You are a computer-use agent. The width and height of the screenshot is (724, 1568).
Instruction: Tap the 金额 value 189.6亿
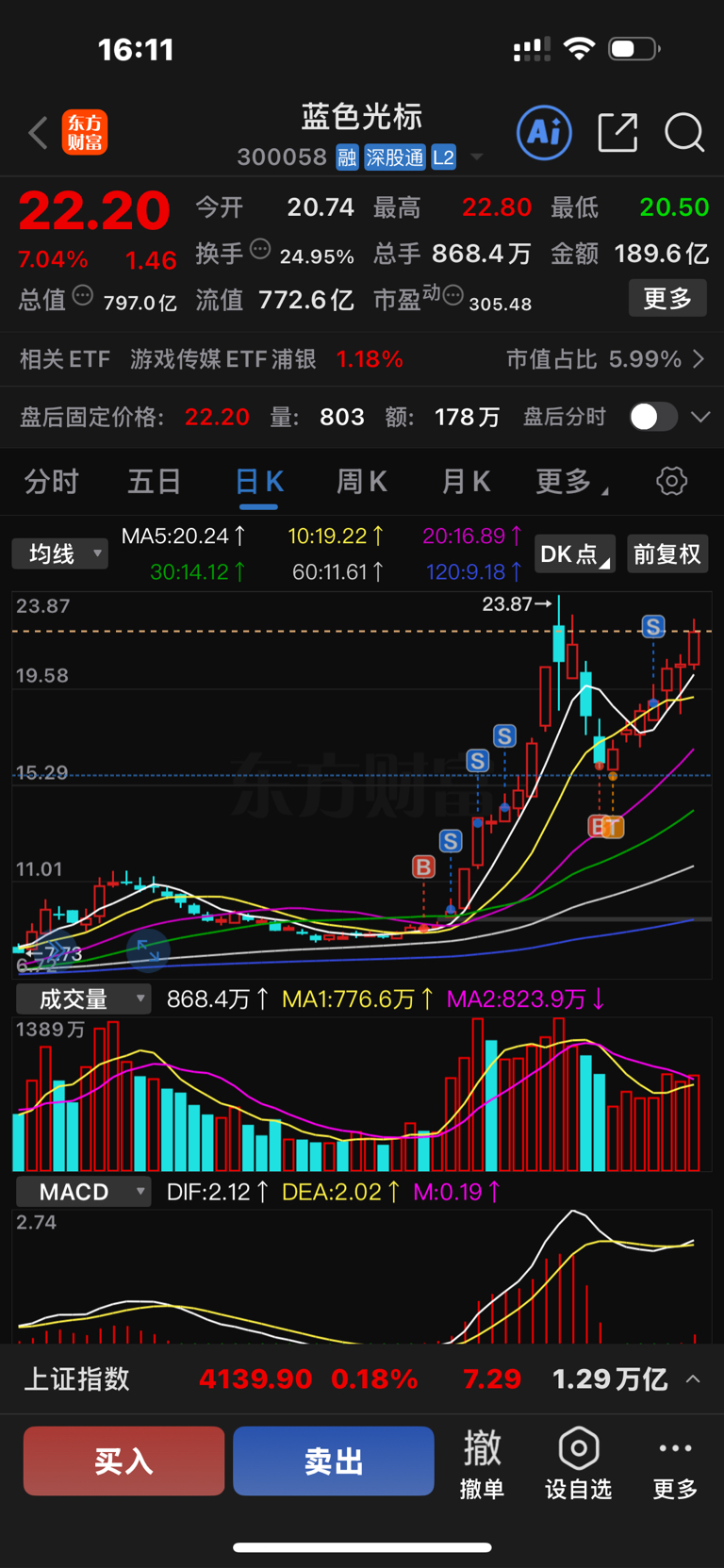pos(661,254)
